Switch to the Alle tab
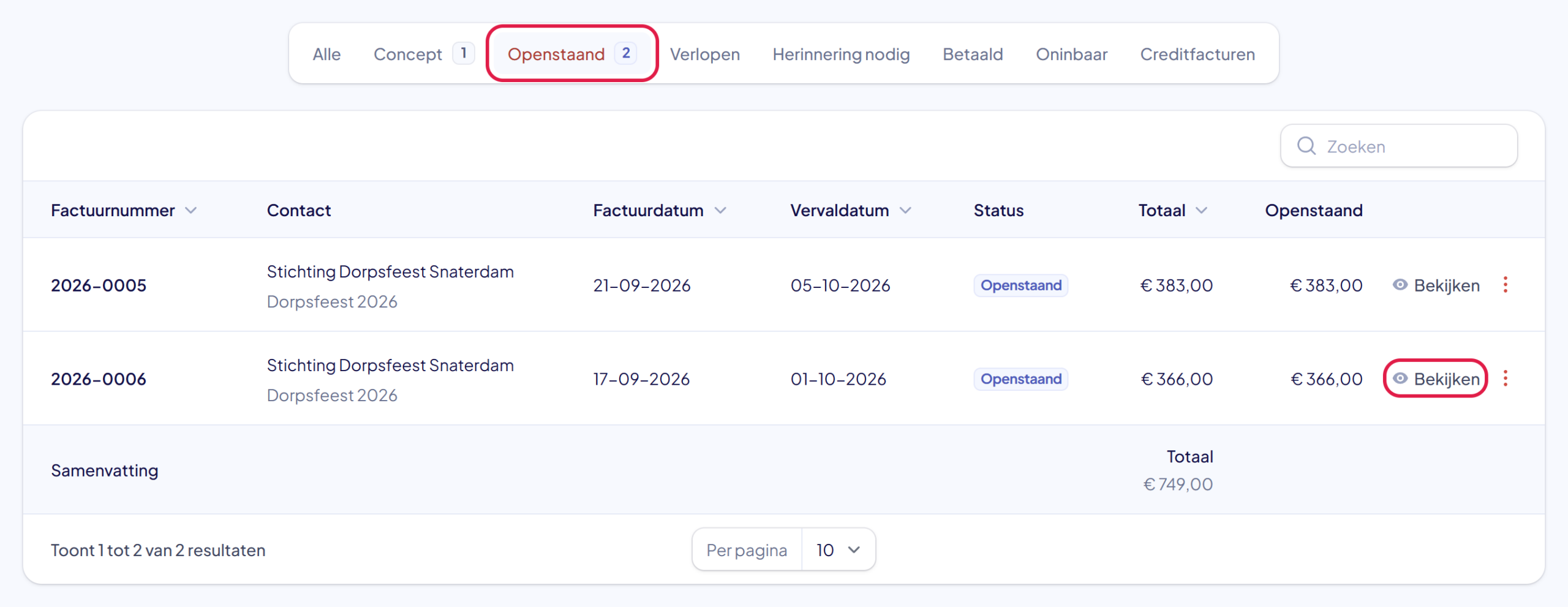This screenshot has width=1568, height=607. pos(326,54)
